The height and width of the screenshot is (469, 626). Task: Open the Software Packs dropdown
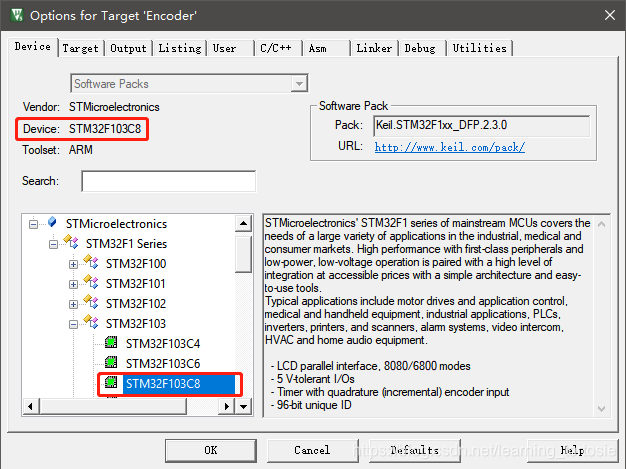coord(299,83)
